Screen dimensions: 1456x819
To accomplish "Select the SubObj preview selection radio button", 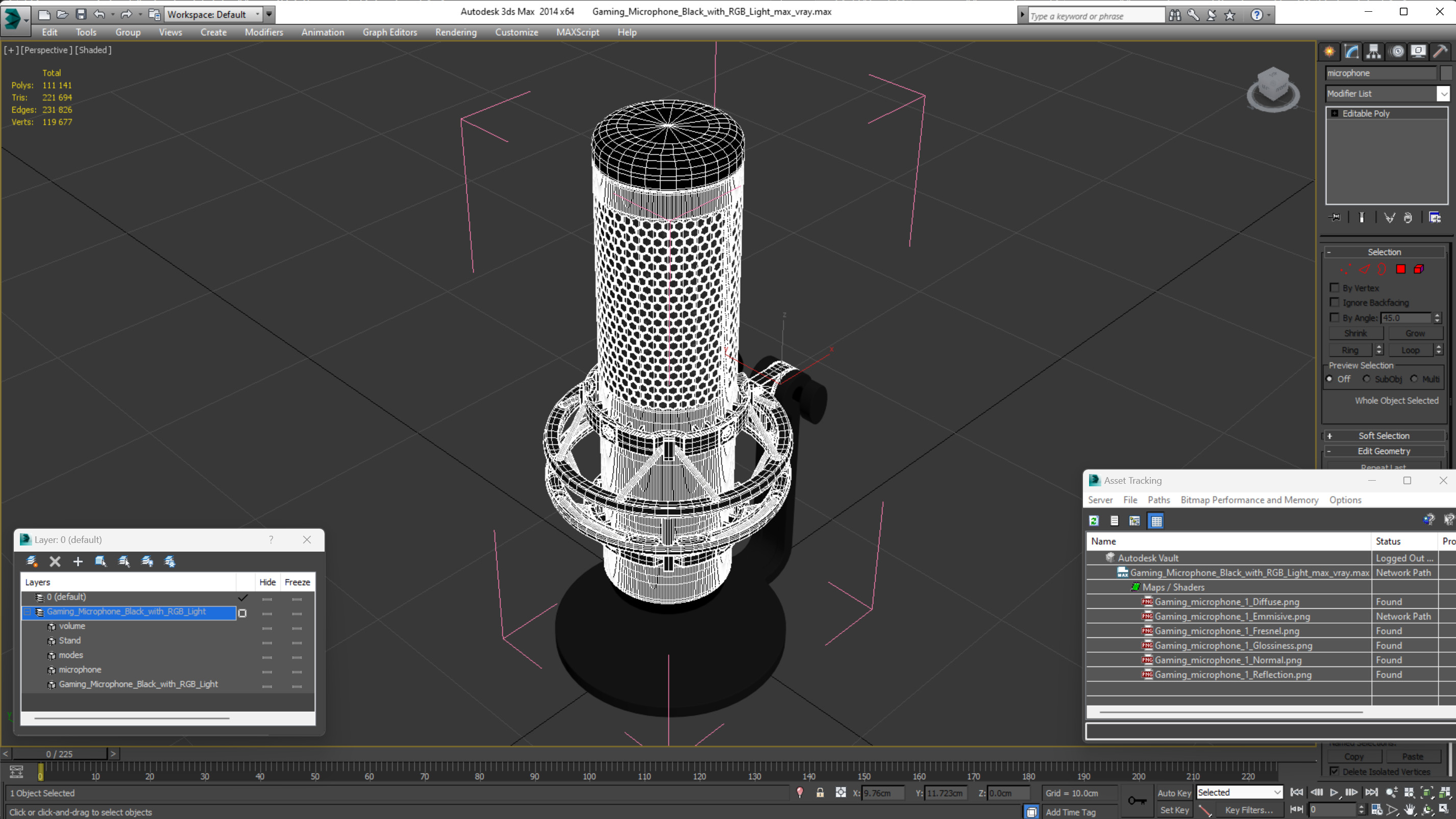I will (1367, 379).
